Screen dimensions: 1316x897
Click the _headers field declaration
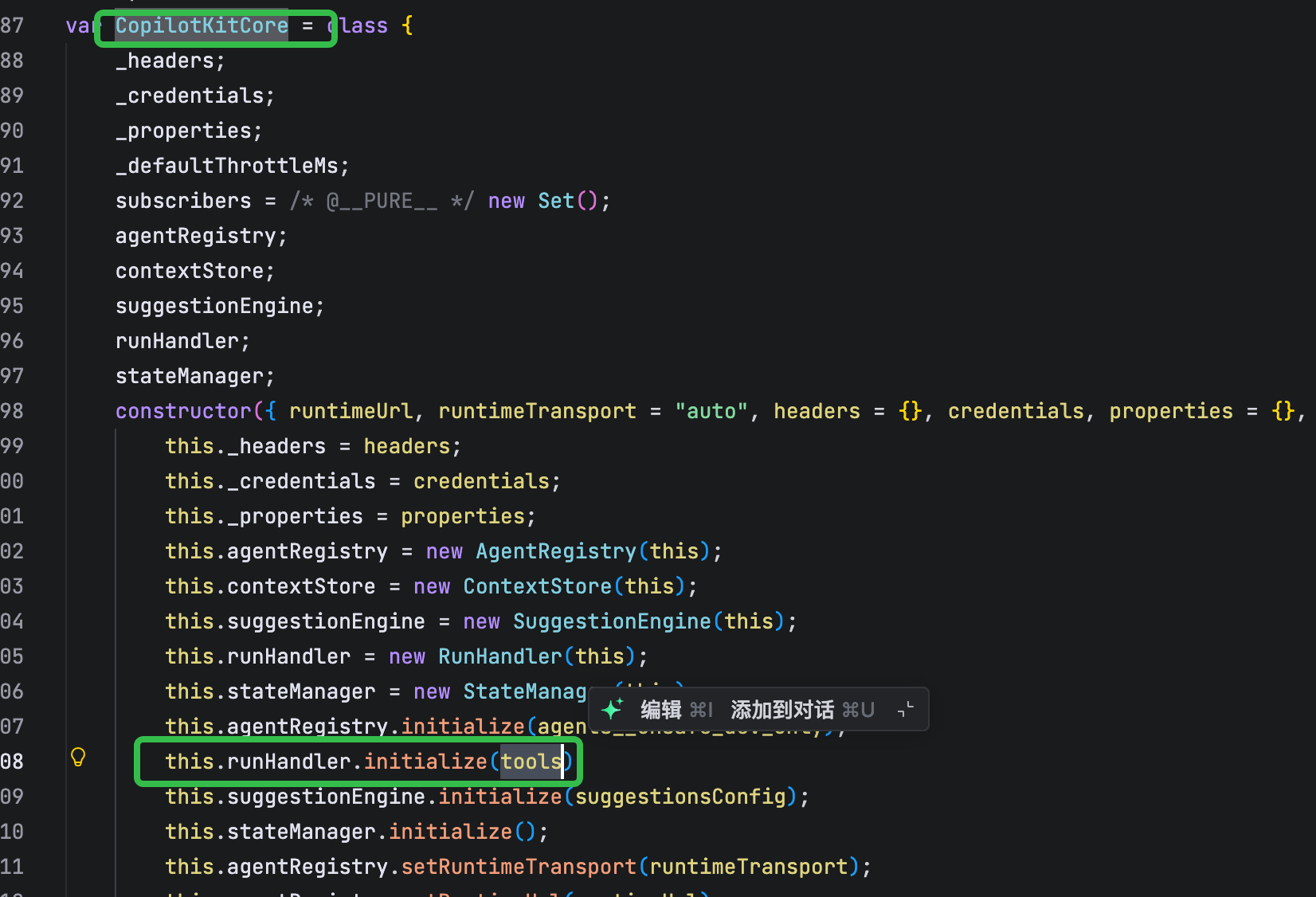tap(170, 61)
